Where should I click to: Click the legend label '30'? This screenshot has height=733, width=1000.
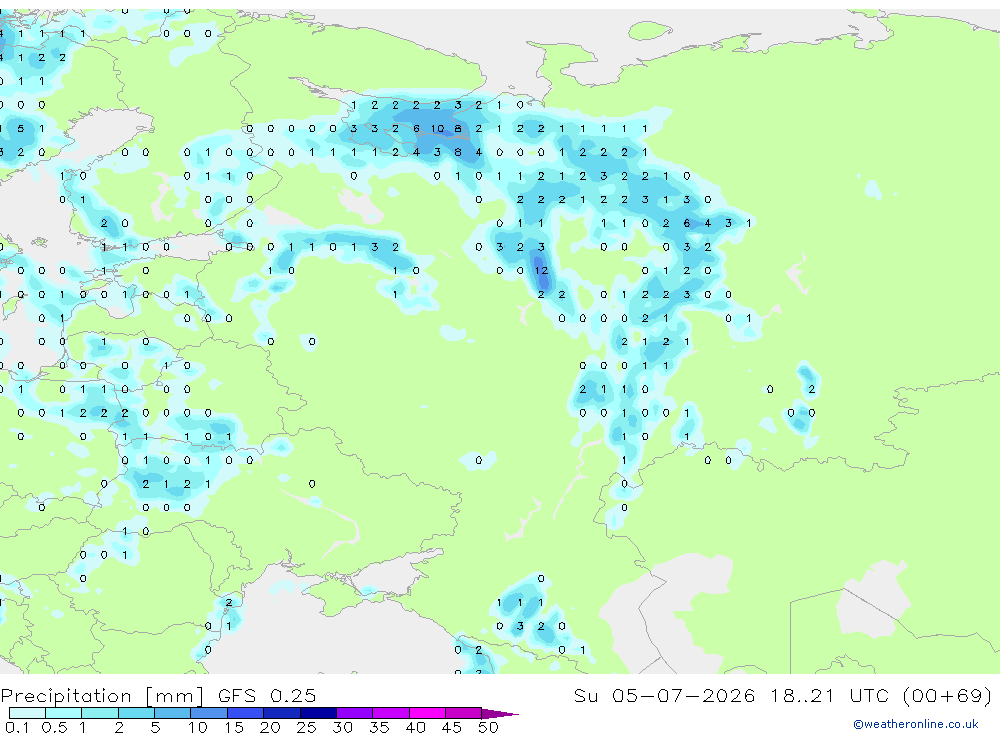coord(342,727)
